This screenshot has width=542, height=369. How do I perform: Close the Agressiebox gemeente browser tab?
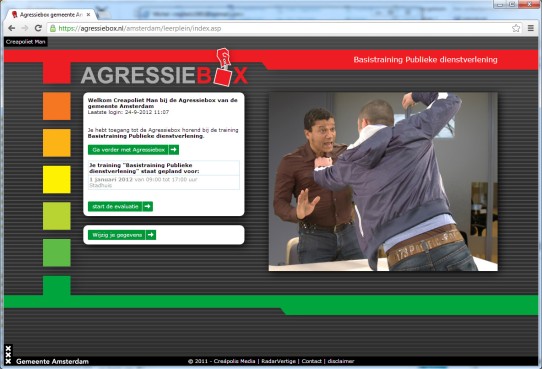88,15
